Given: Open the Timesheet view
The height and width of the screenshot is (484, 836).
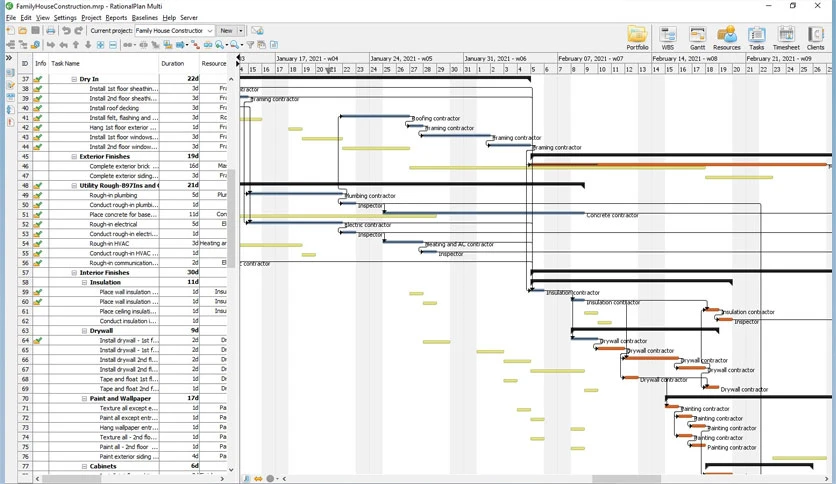Looking at the screenshot, I should 786,38.
